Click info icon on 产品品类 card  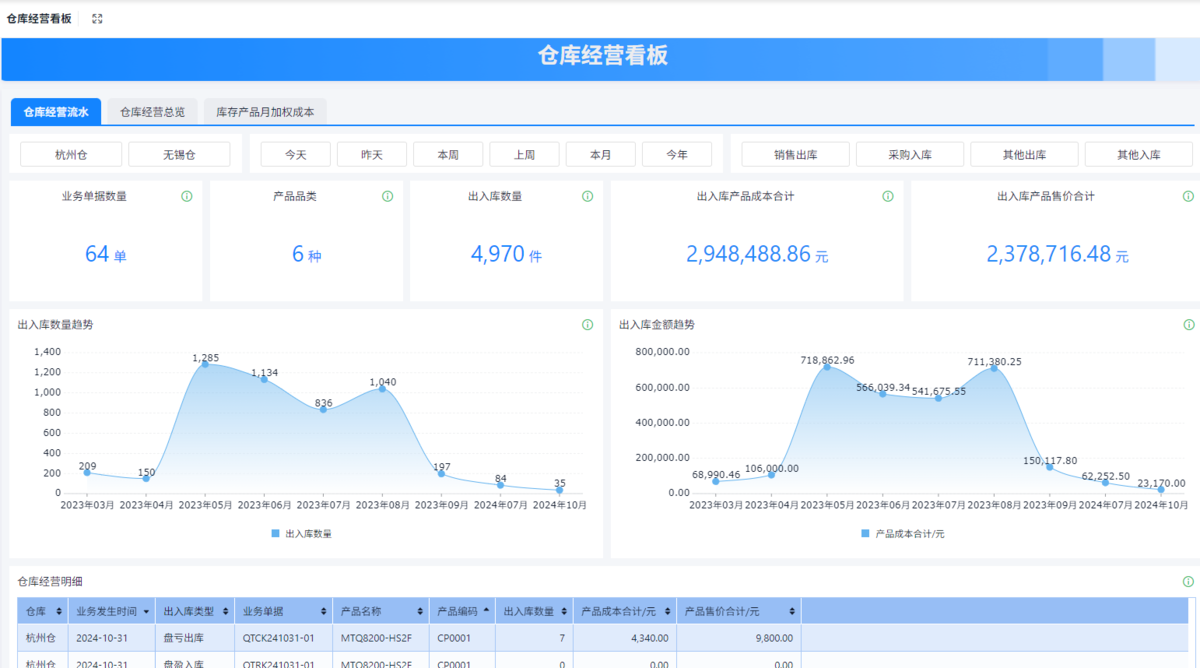click(x=388, y=197)
